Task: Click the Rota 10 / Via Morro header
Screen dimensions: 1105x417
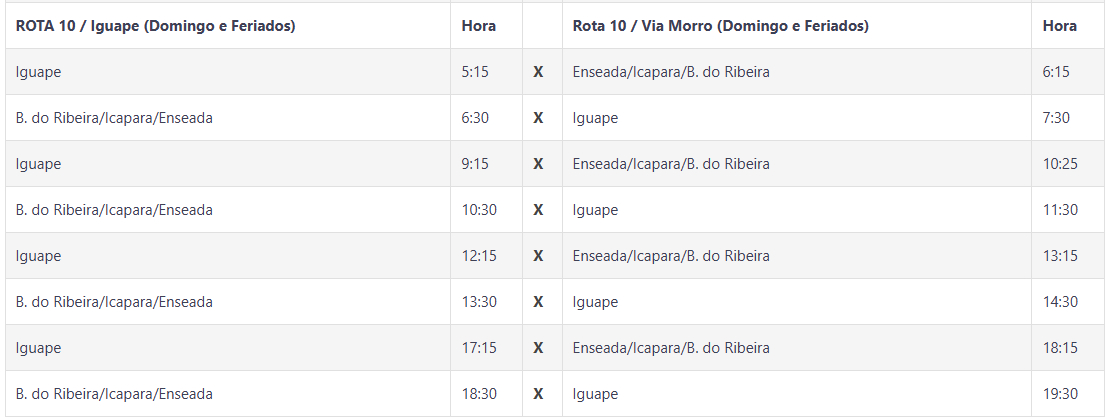Action: pos(720,26)
